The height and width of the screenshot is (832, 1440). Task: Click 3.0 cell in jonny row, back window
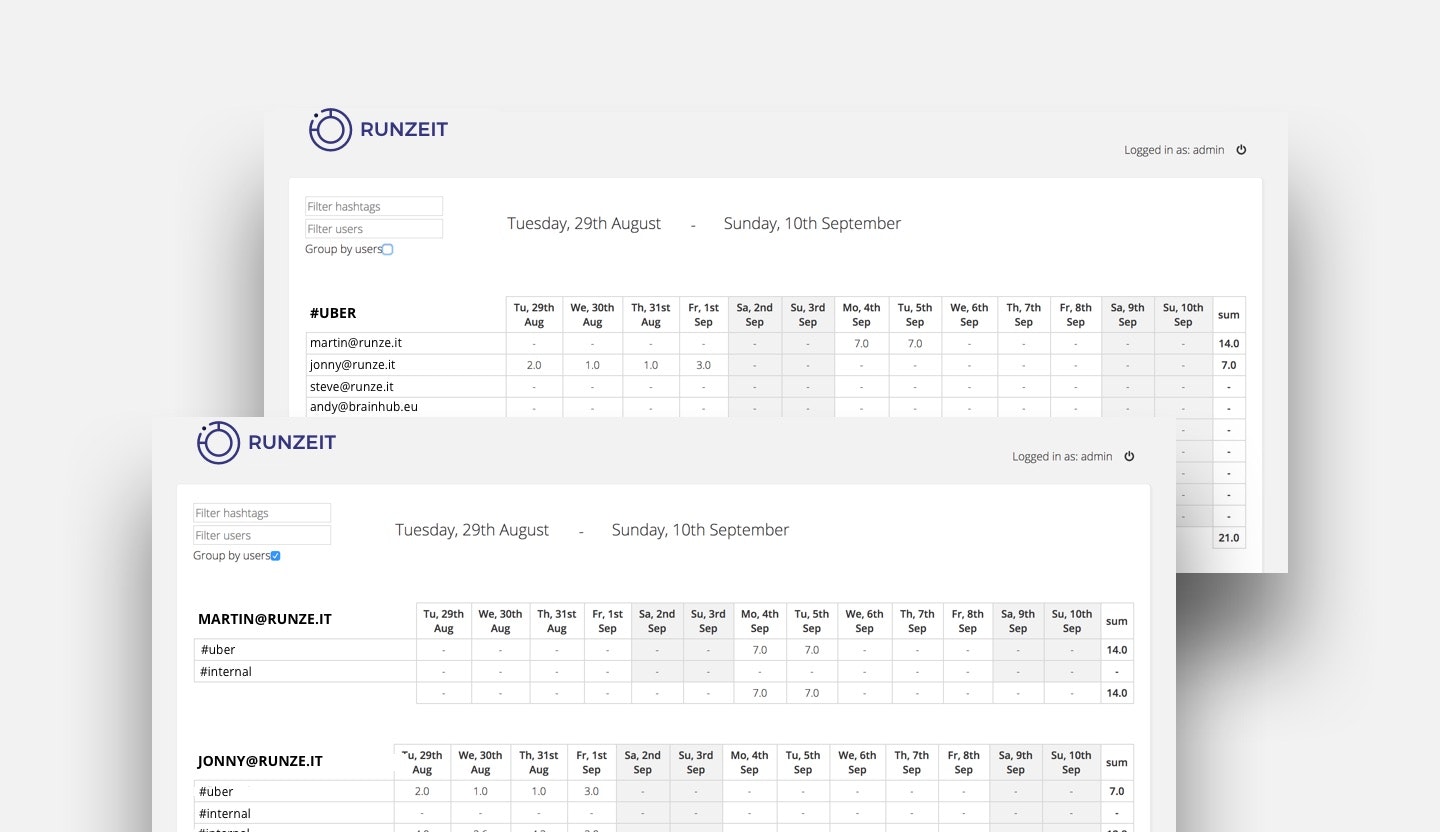(x=703, y=365)
